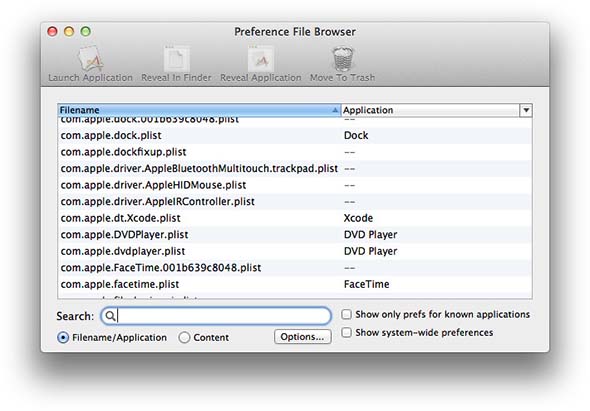Select the com.apple.dock.plist row
This screenshot has width=590, height=411.
pyautogui.click(x=295, y=135)
